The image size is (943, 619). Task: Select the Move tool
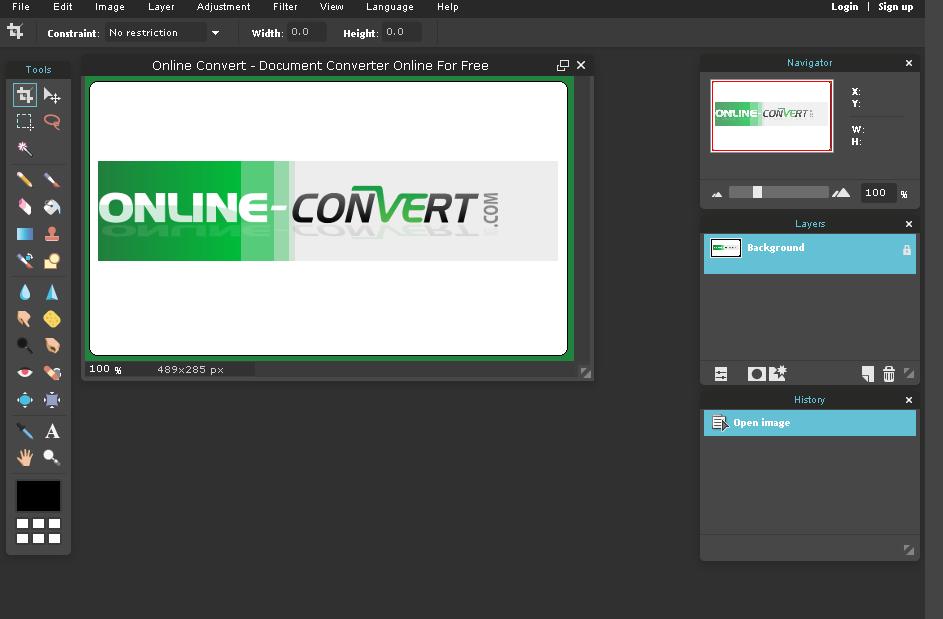(52, 95)
